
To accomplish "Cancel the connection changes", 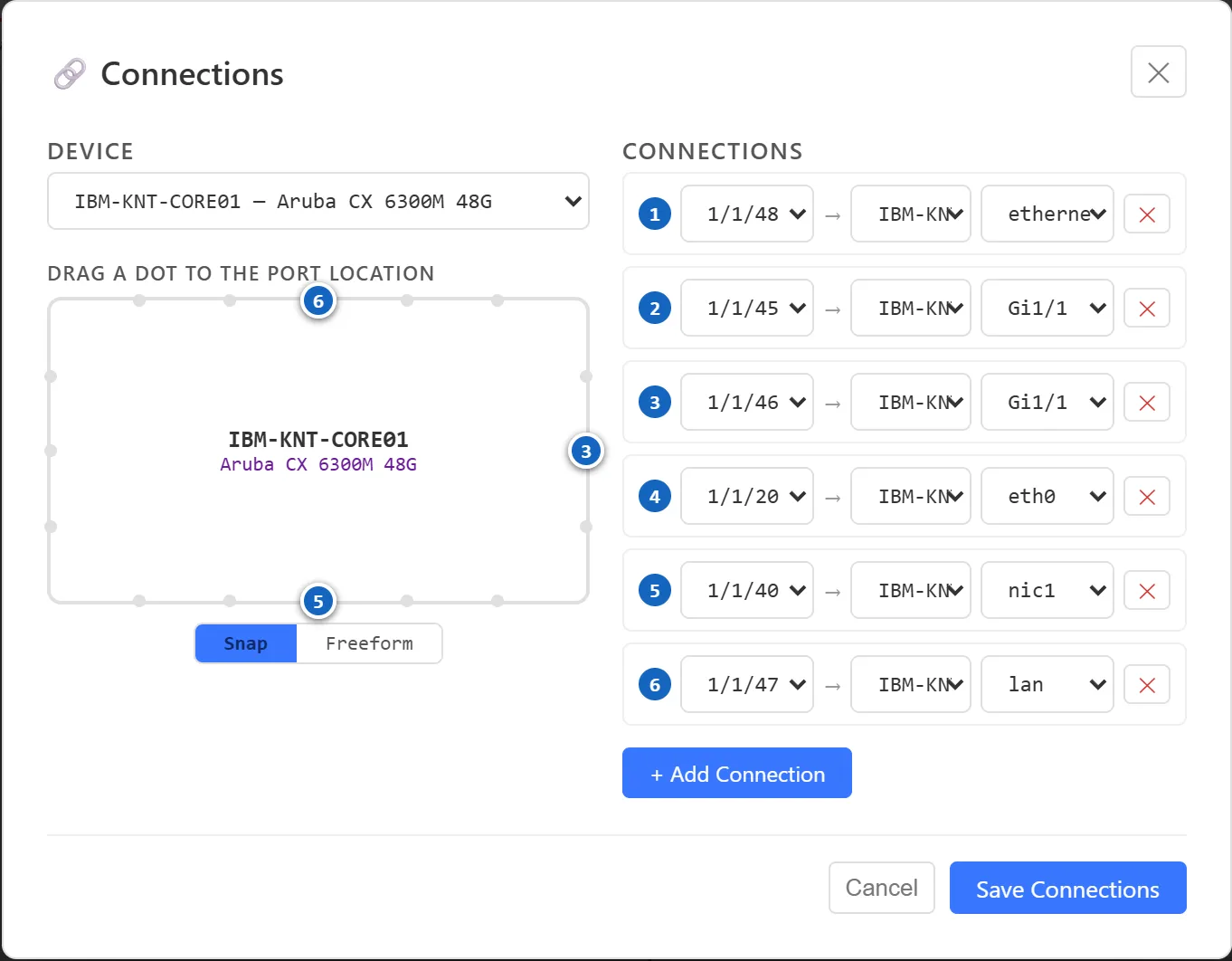I will pyautogui.click(x=882, y=888).
